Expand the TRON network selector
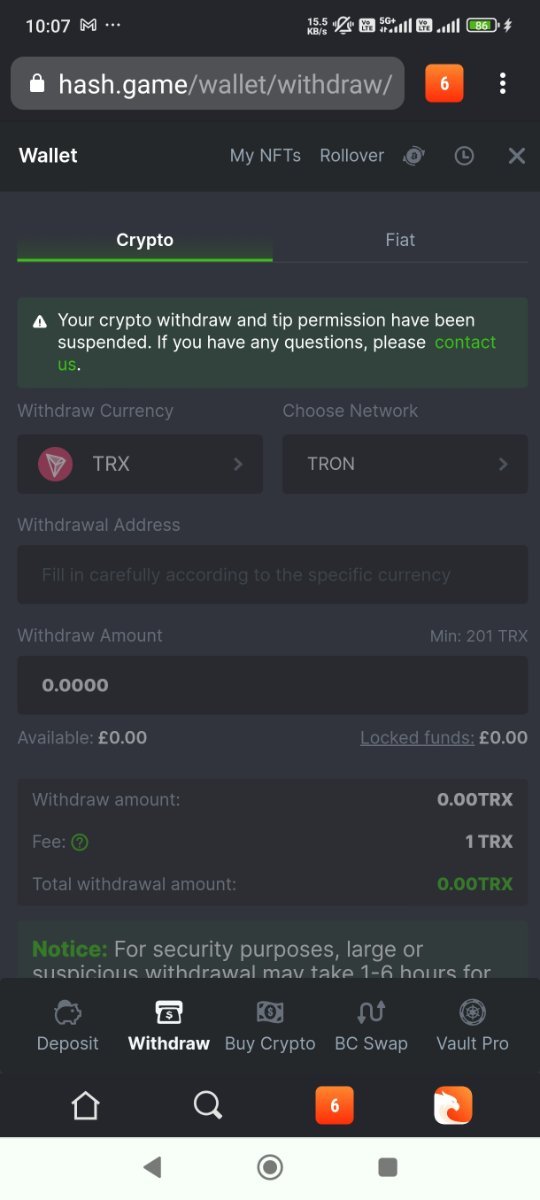The height and width of the screenshot is (1200, 540). click(405, 464)
